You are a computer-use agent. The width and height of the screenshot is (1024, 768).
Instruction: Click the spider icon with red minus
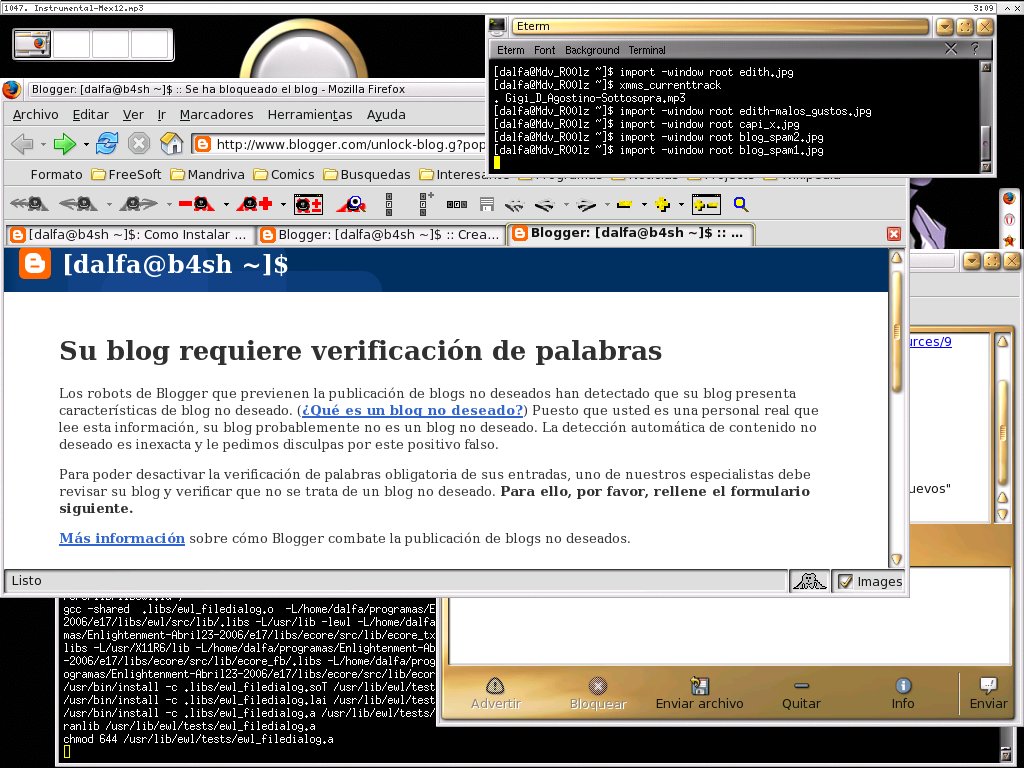pyautogui.click(x=197, y=204)
